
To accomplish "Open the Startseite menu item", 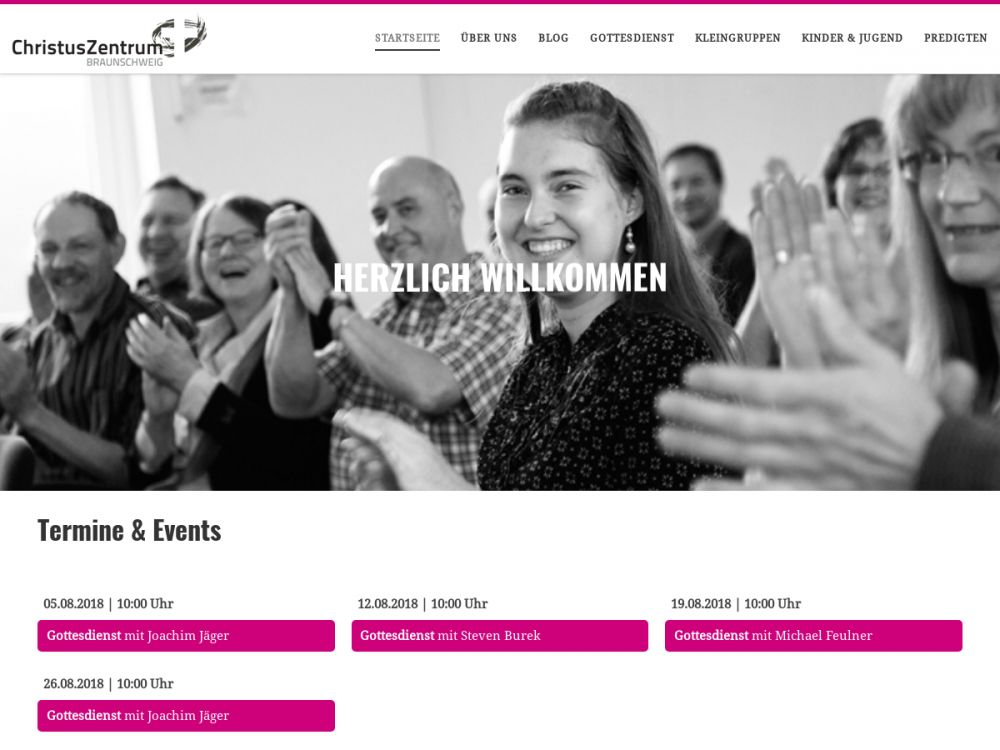I will [407, 38].
